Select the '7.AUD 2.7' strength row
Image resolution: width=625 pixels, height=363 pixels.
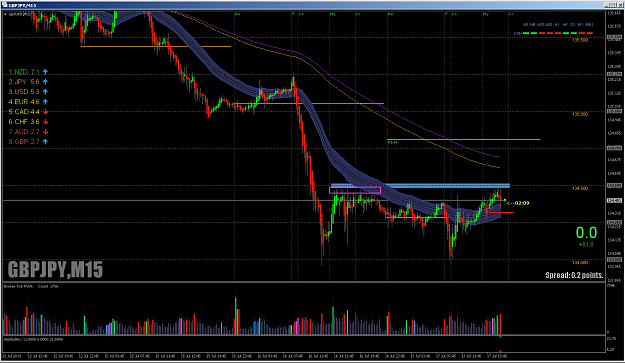click(x=28, y=132)
